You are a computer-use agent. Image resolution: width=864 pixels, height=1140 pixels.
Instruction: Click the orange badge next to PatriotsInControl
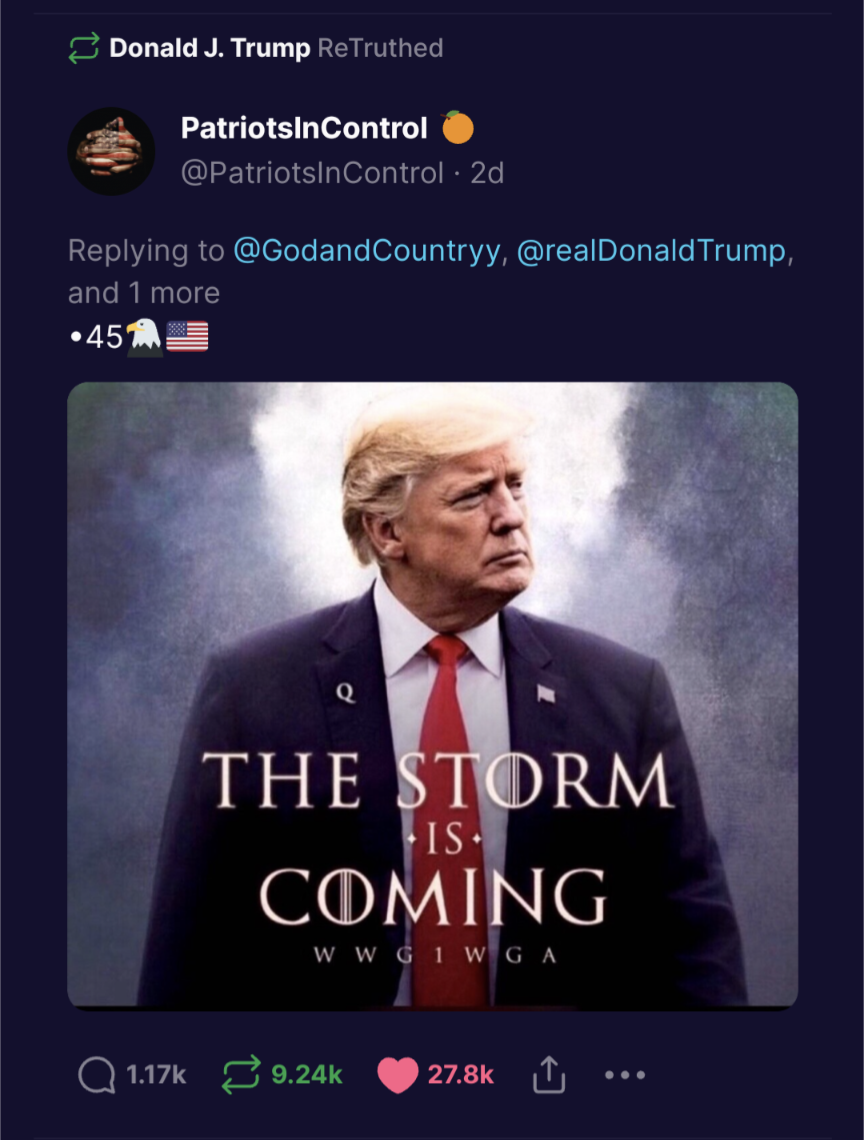(x=458, y=127)
